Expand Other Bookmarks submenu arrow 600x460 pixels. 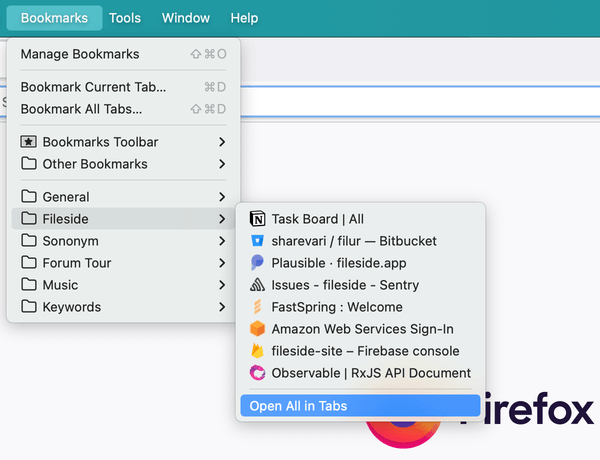pyautogui.click(x=222, y=164)
